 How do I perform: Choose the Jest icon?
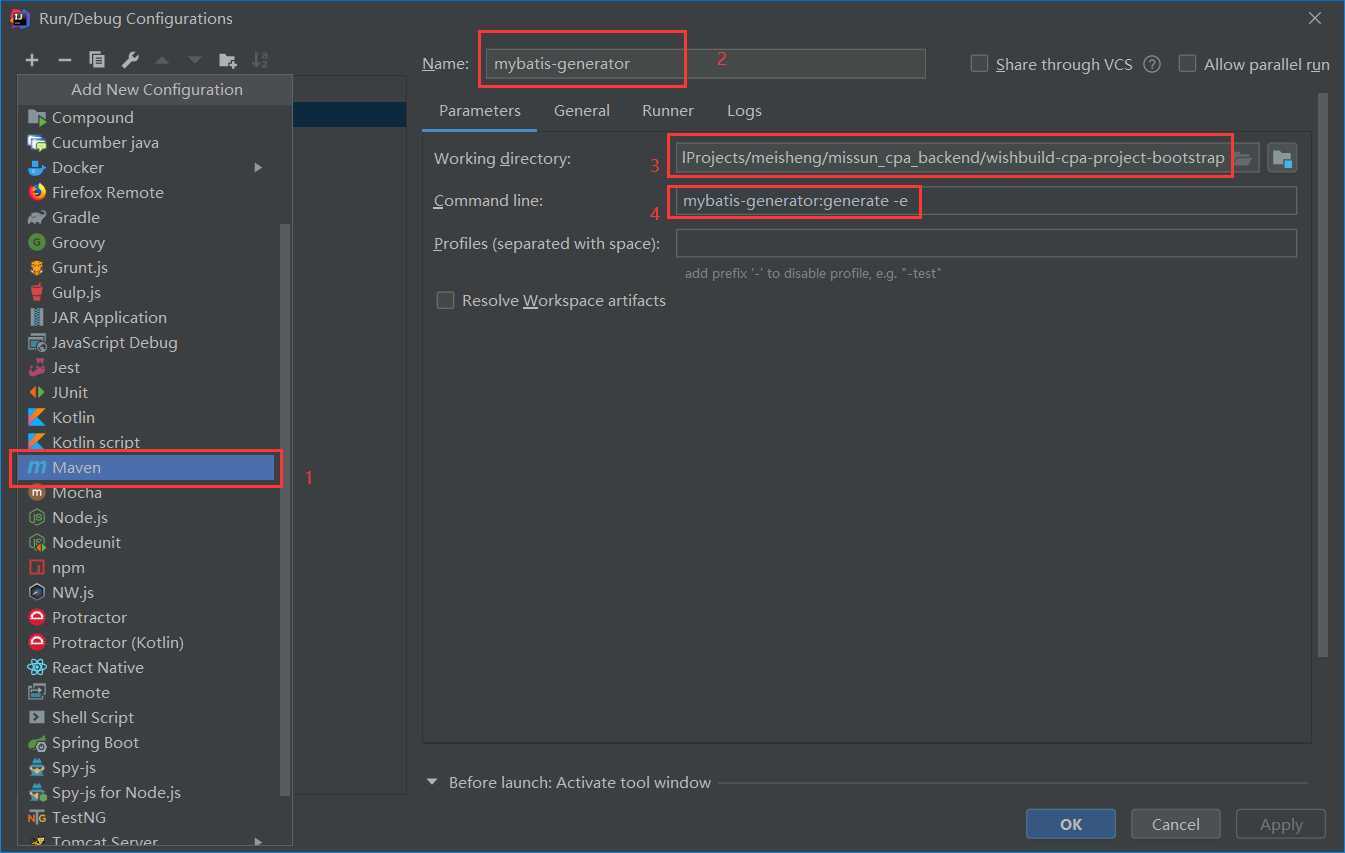click(x=37, y=367)
